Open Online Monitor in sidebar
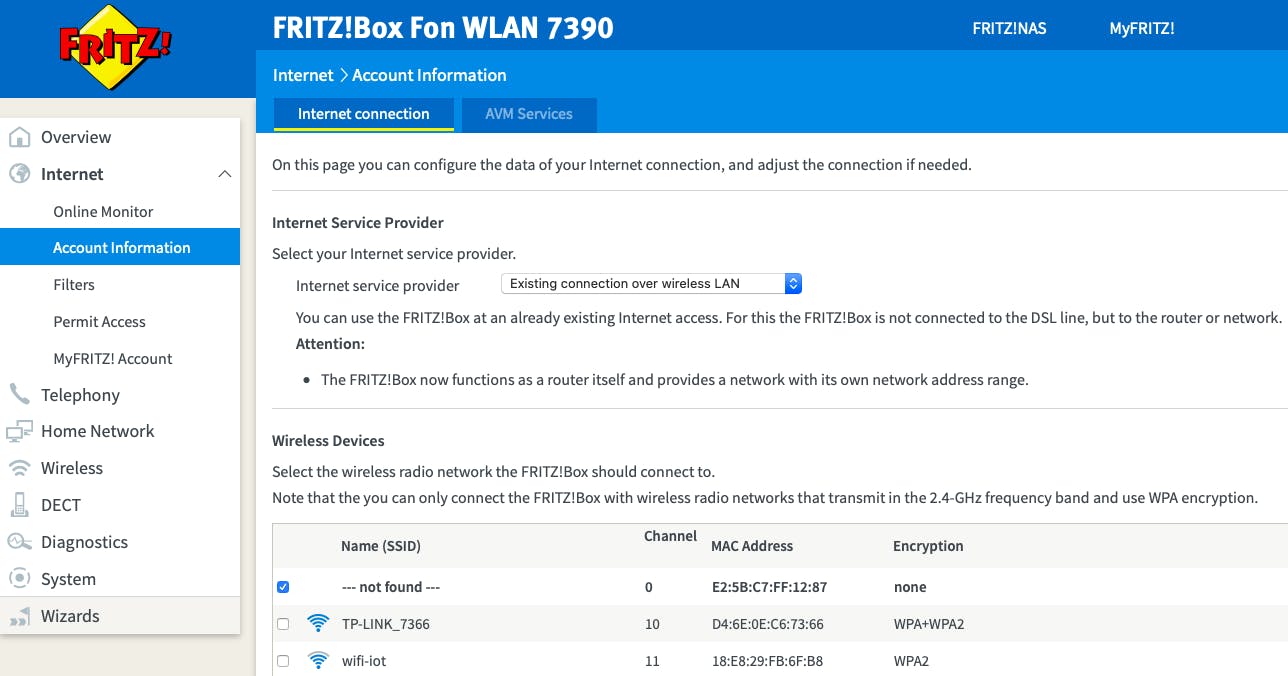Image resolution: width=1288 pixels, height=676 pixels. [103, 212]
